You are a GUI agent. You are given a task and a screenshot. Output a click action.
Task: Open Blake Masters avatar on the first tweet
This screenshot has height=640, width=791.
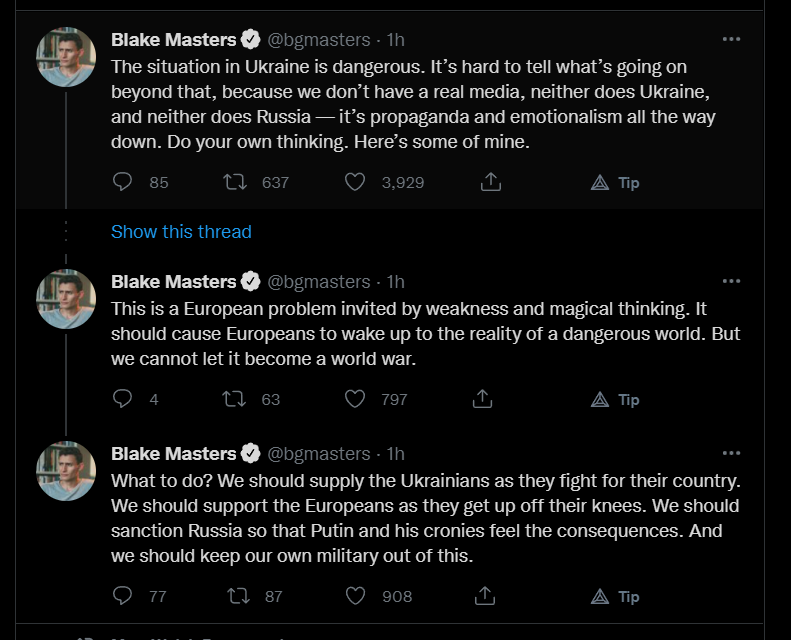(x=66, y=57)
